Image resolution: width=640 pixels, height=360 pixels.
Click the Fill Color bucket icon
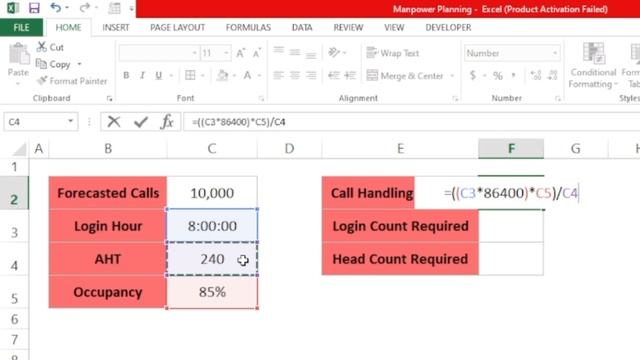222,75
